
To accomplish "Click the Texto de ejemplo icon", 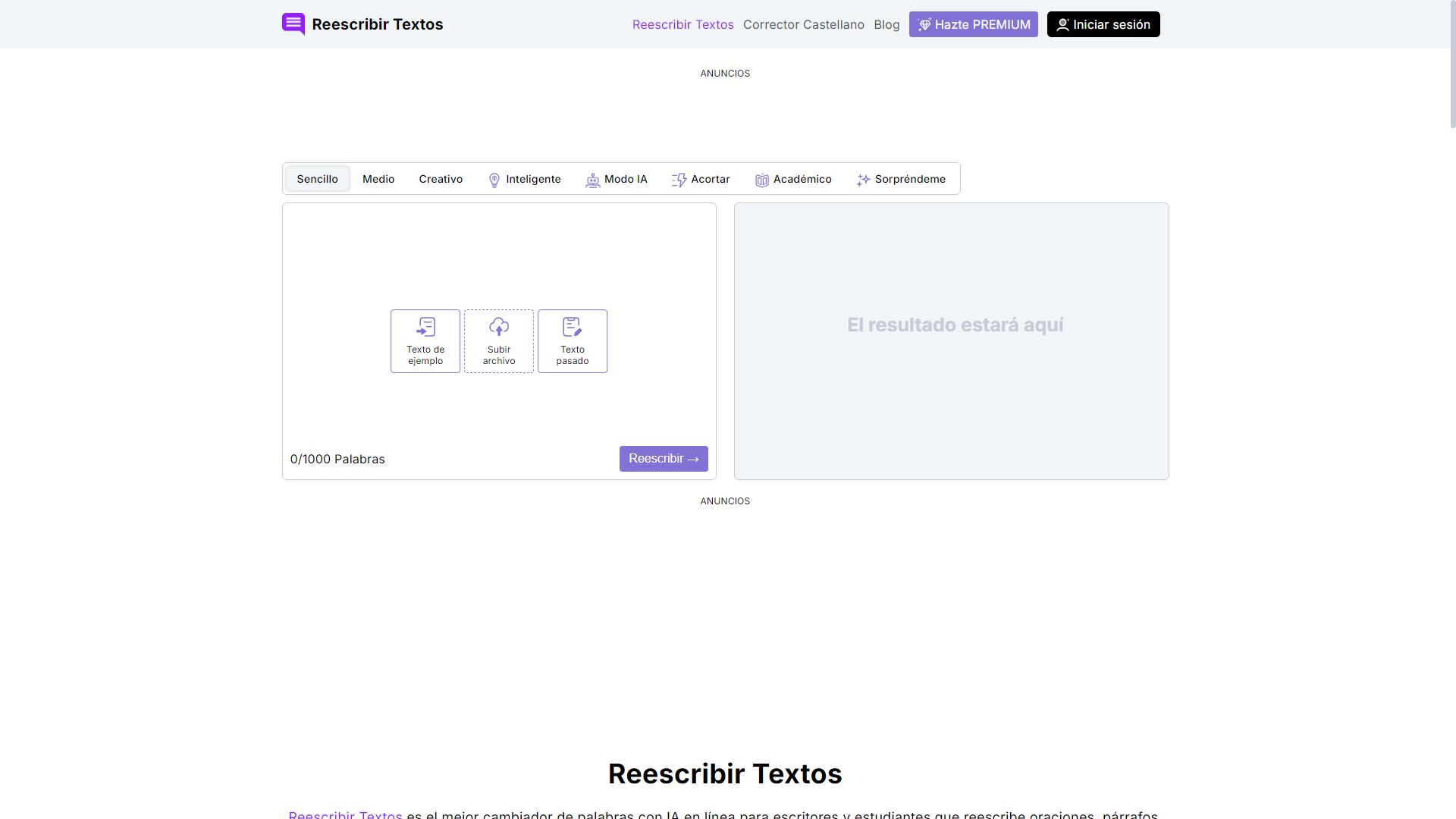I will [425, 328].
